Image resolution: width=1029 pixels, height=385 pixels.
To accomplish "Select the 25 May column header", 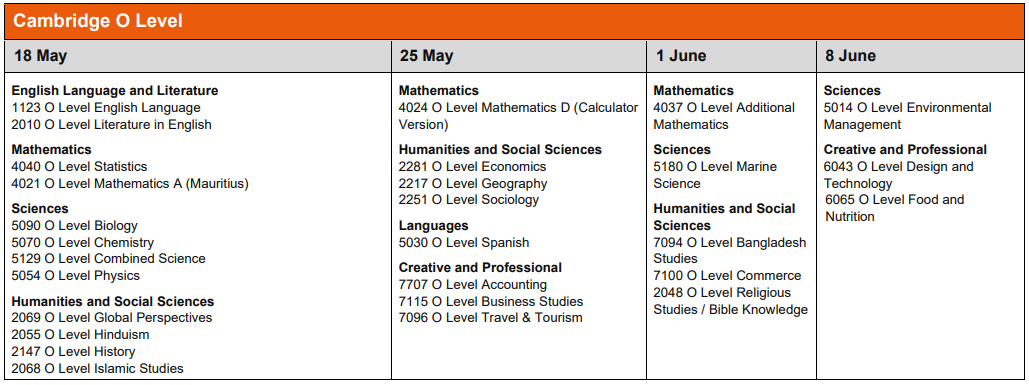I will click(519, 56).
